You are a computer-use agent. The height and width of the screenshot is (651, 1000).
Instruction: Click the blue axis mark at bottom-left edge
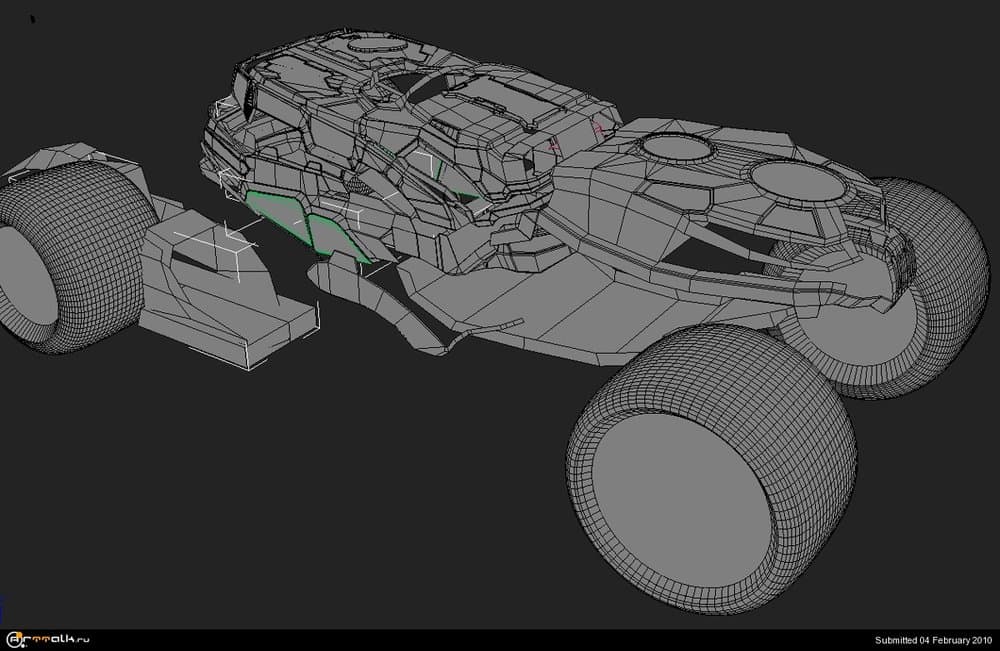click(x=4, y=612)
